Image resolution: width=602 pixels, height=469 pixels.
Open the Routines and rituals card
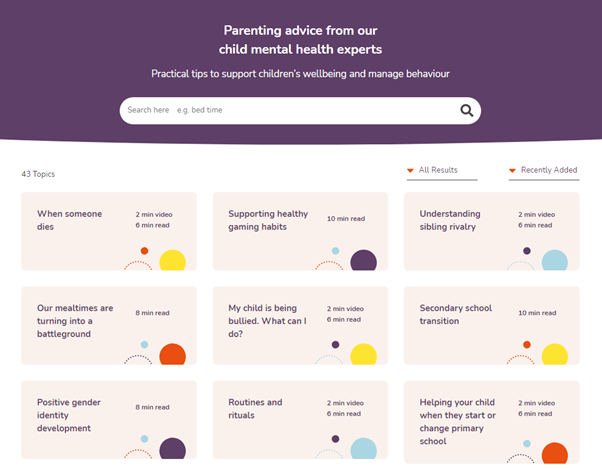point(300,420)
